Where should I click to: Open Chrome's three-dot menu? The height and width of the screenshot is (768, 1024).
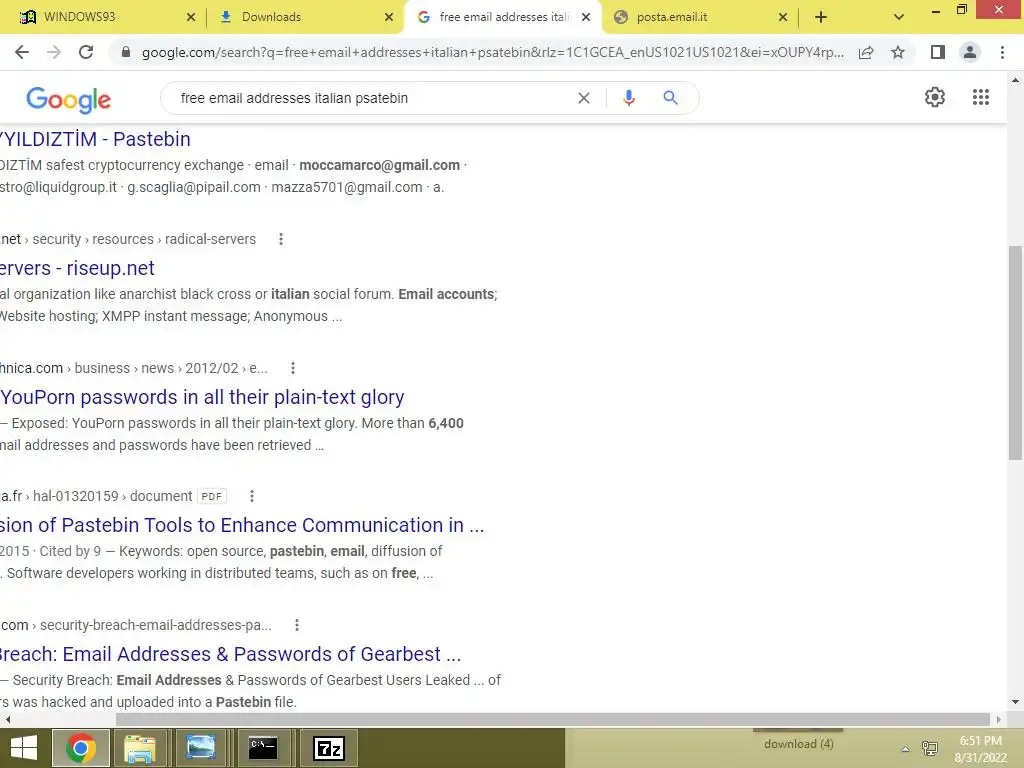coord(1002,52)
